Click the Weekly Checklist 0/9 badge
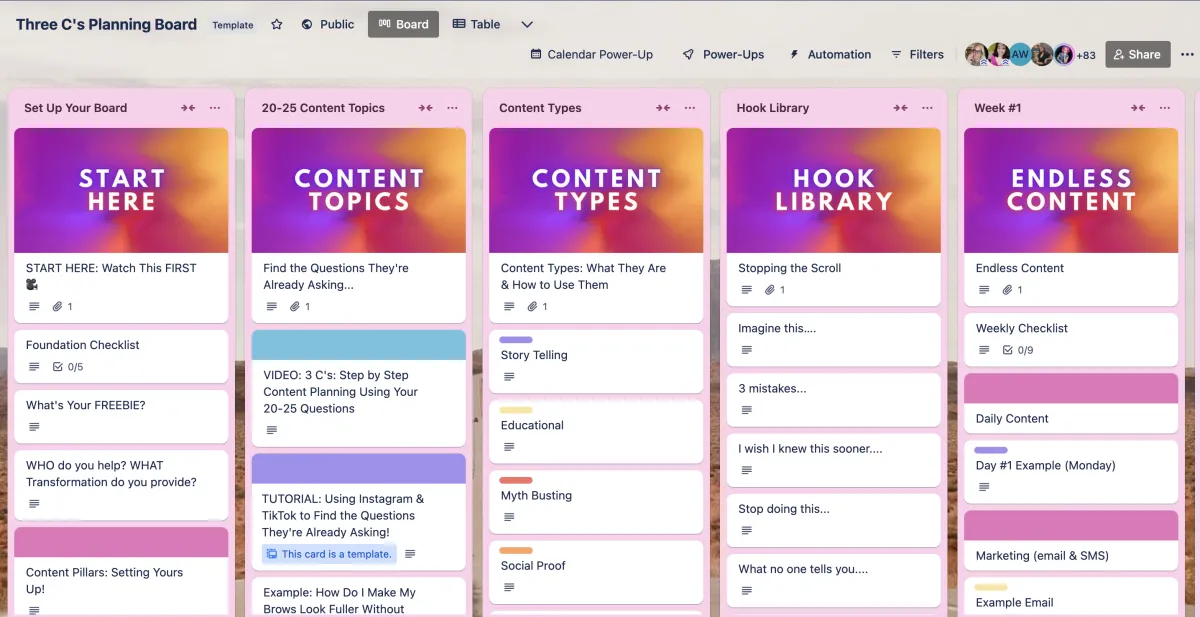Viewport: 1200px width, 617px height. 1018,350
